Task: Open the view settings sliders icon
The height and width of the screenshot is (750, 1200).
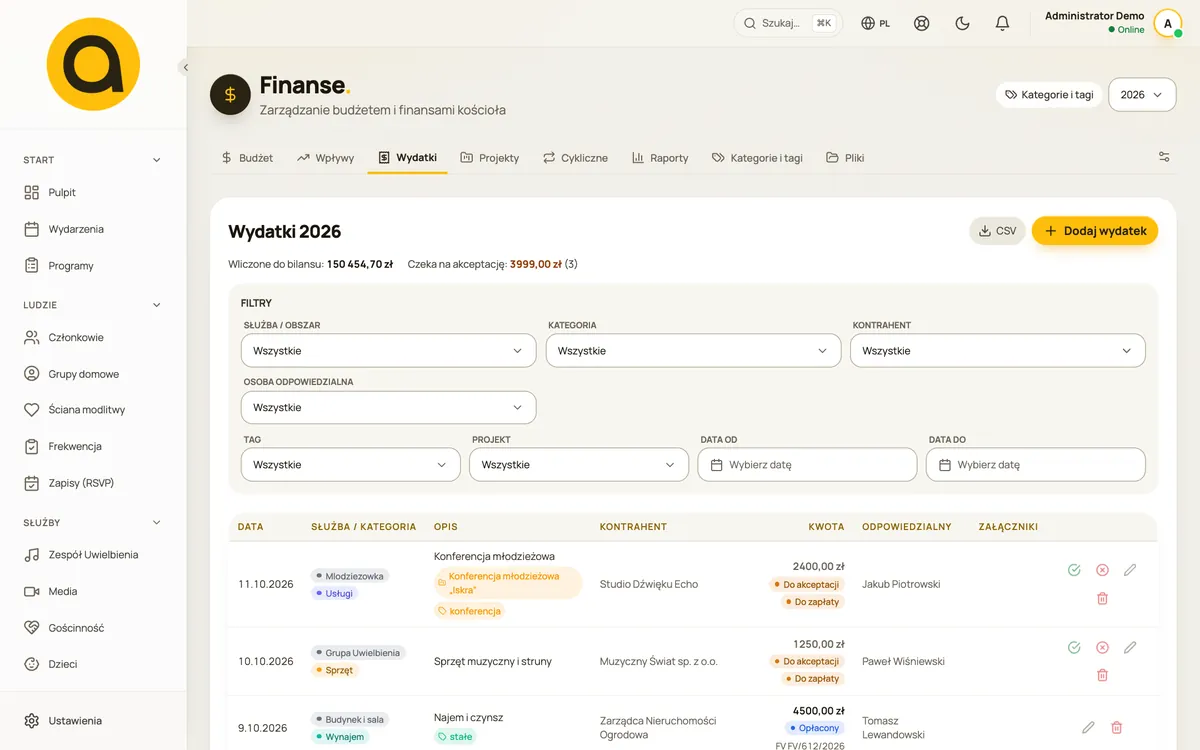Action: tap(1164, 157)
